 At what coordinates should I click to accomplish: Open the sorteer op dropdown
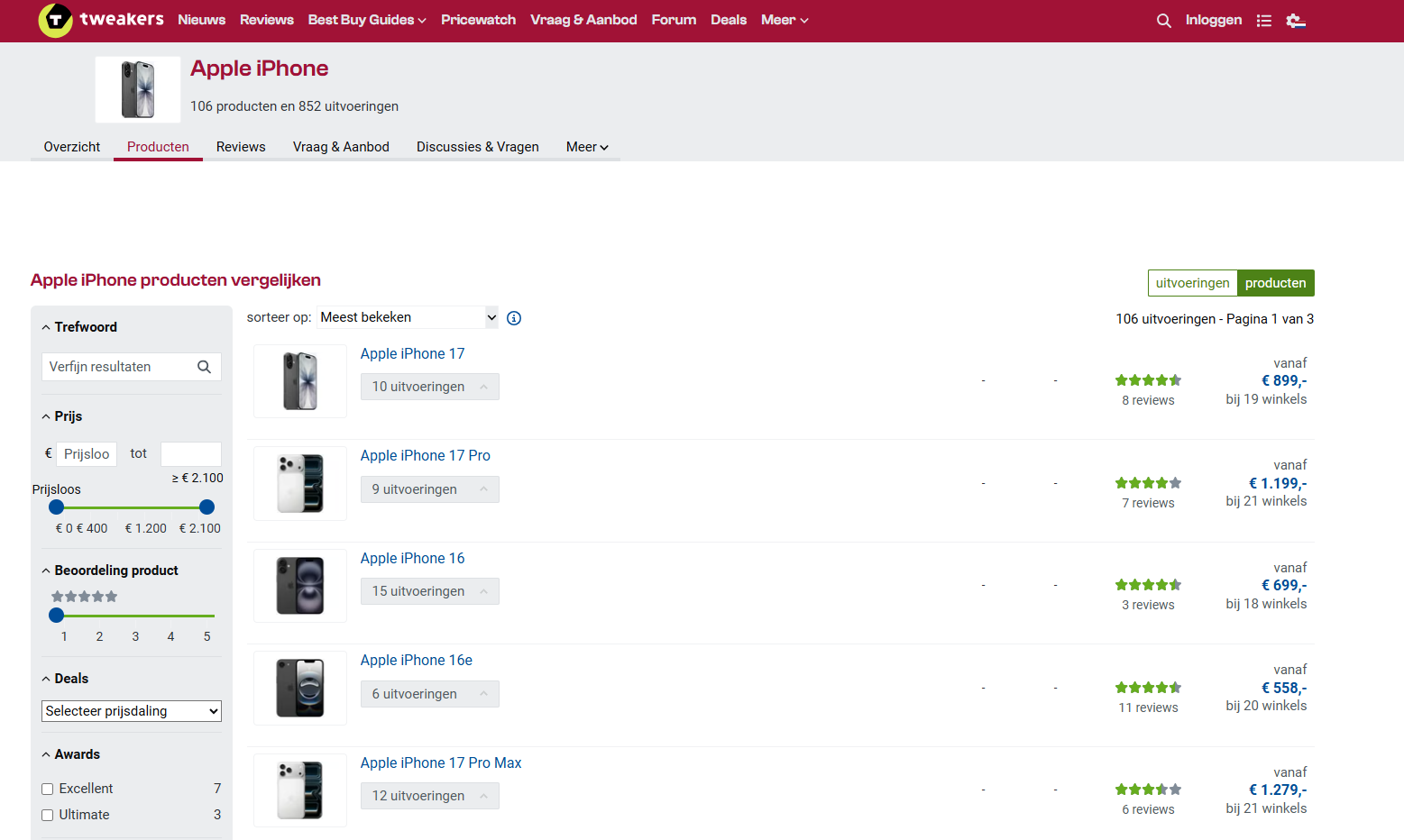coord(408,317)
